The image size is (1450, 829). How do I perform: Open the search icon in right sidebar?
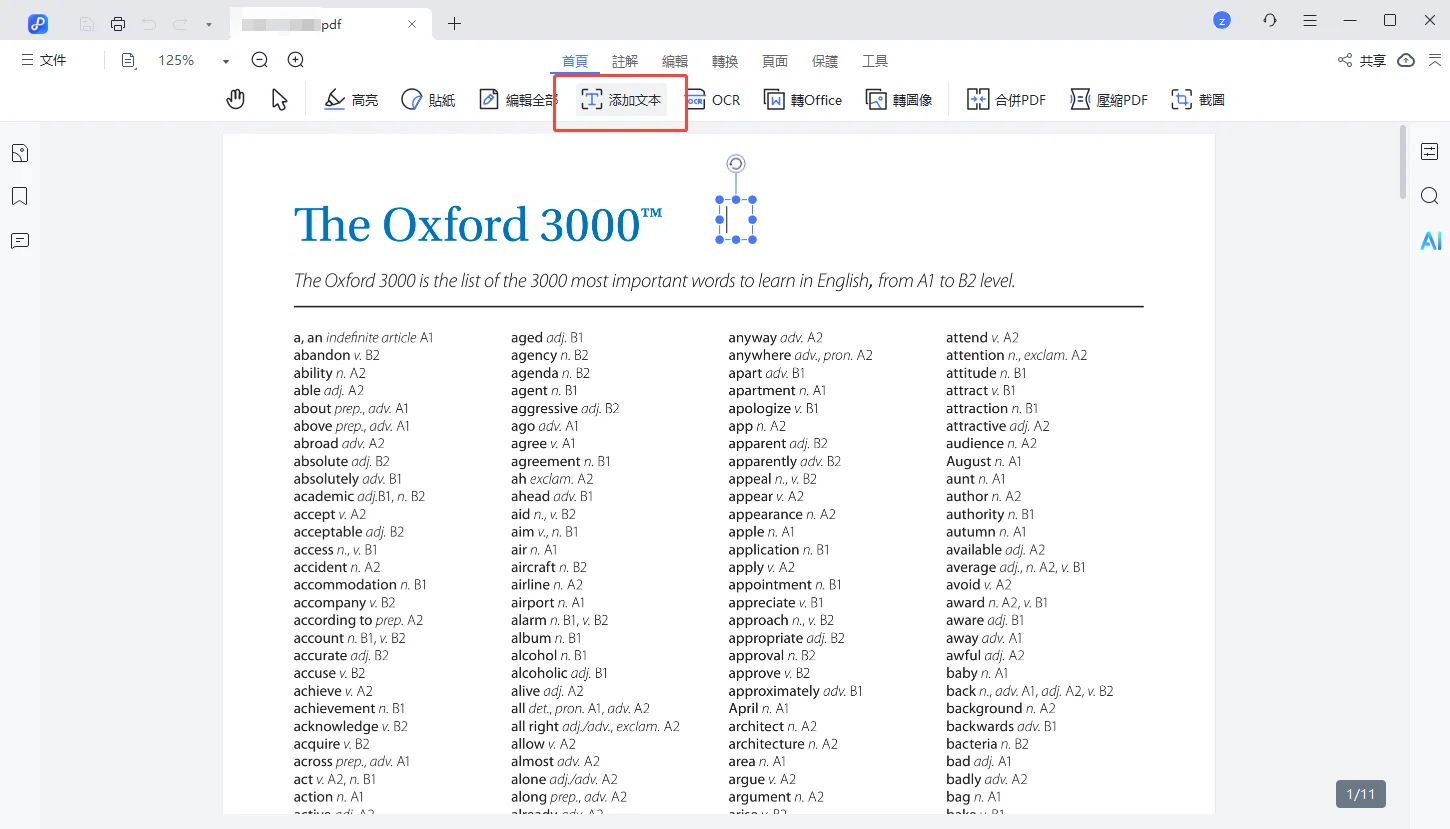click(1430, 195)
